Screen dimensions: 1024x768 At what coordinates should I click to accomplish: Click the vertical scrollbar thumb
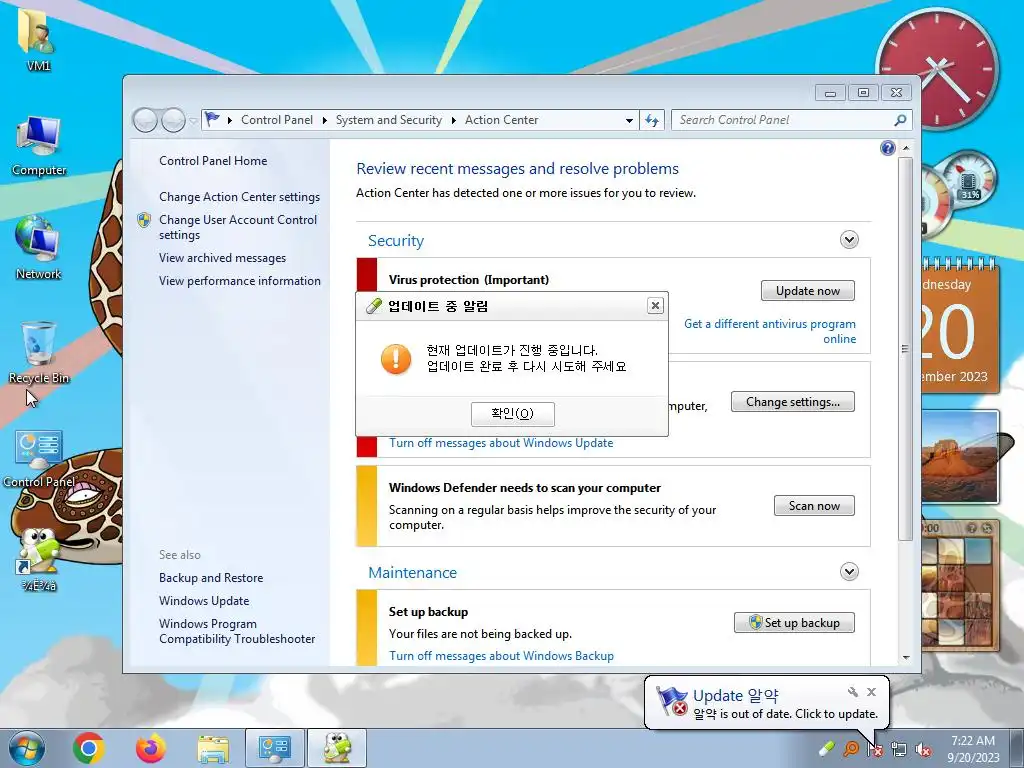click(905, 348)
